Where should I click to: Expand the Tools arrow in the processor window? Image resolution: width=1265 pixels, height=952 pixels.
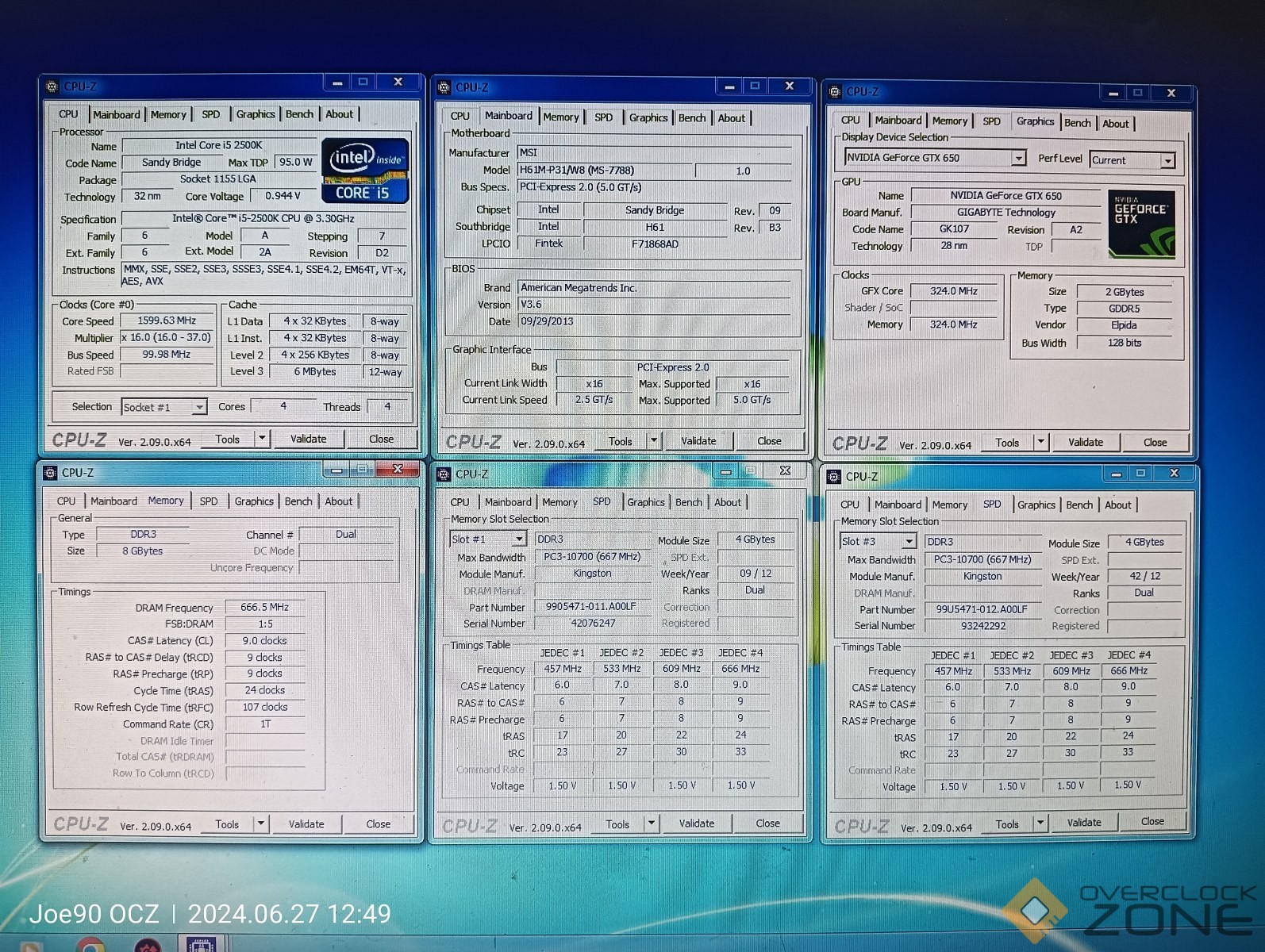coord(262,438)
